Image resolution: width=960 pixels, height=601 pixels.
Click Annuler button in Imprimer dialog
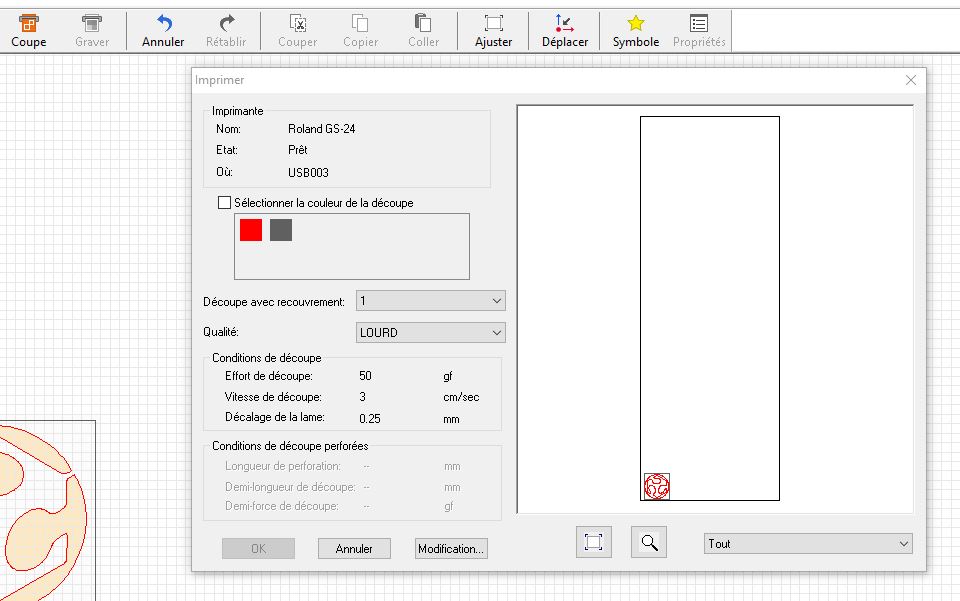coord(354,548)
